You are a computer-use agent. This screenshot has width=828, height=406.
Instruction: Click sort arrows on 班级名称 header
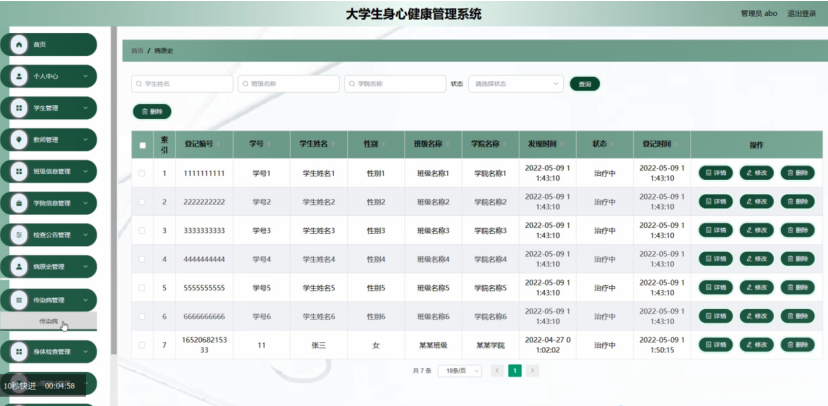[447, 144]
